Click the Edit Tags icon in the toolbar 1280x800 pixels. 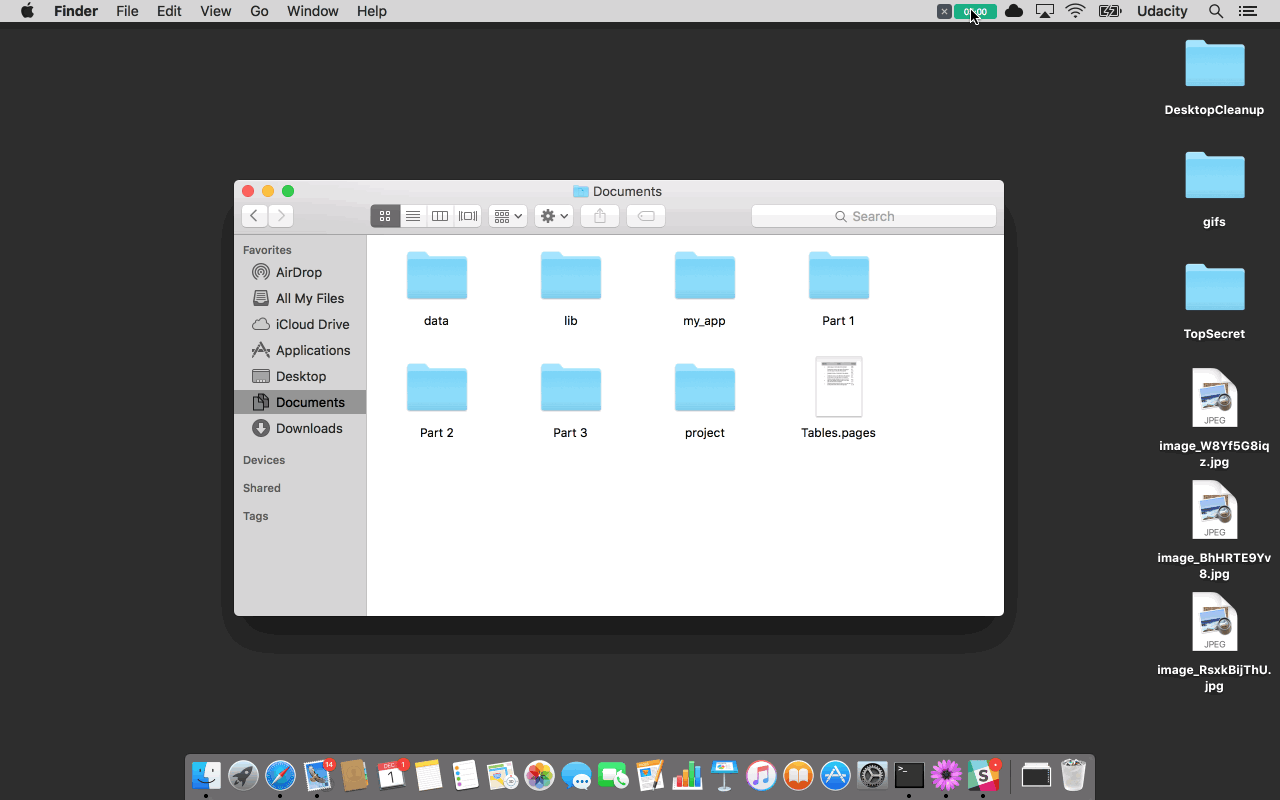pyautogui.click(x=645, y=215)
